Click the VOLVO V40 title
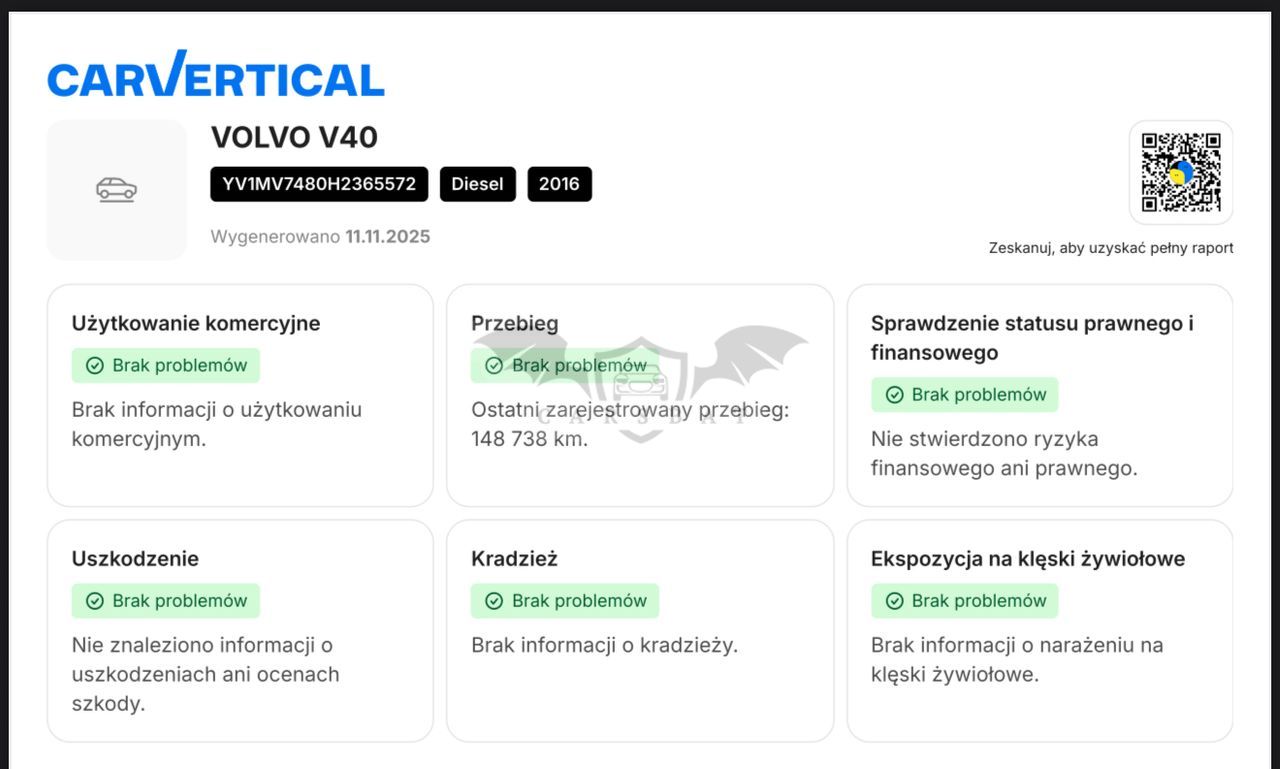This screenshot has width=1280, height=769. [x=294, y=137]
